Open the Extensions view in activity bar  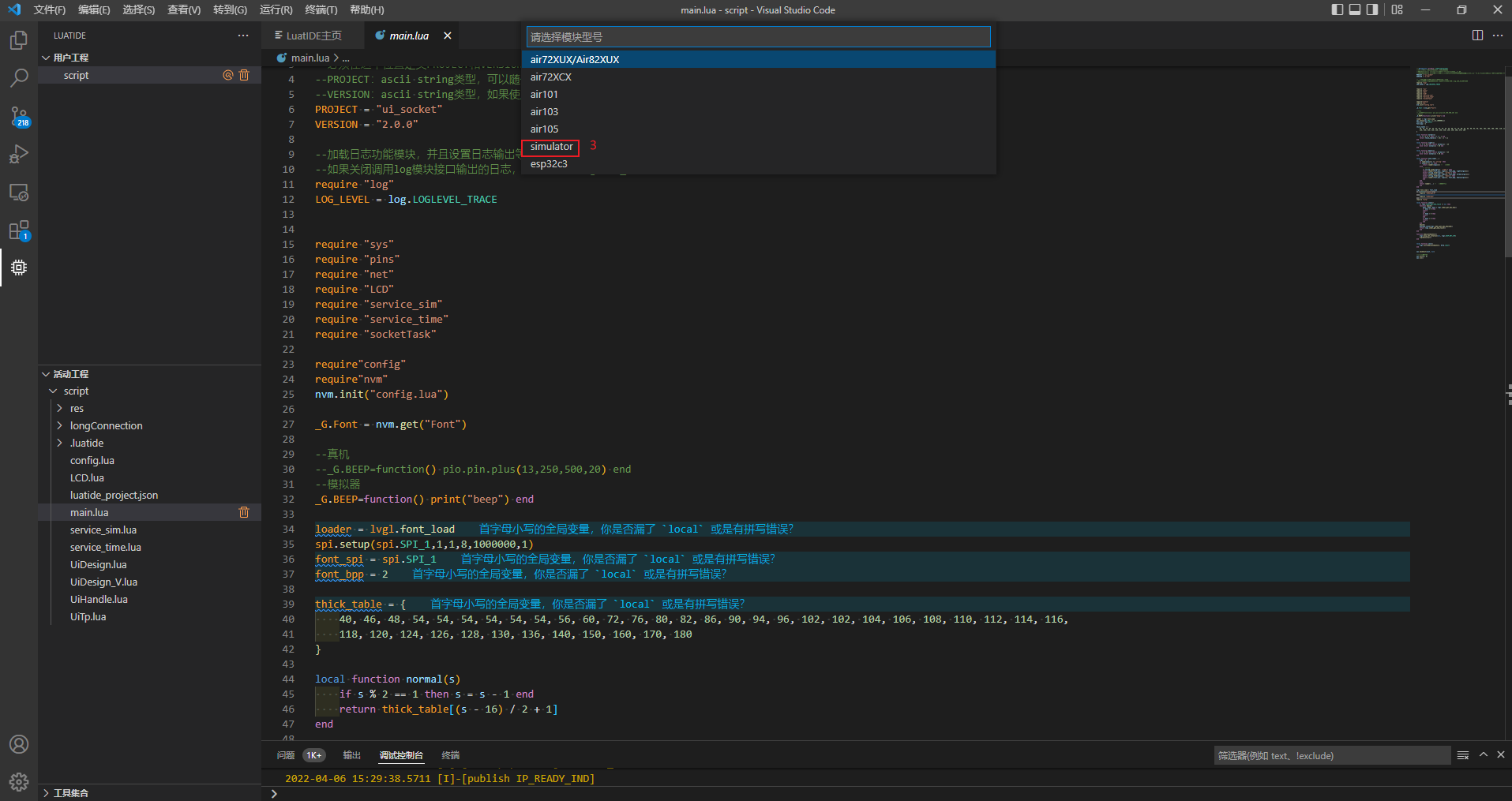point(19,230)
